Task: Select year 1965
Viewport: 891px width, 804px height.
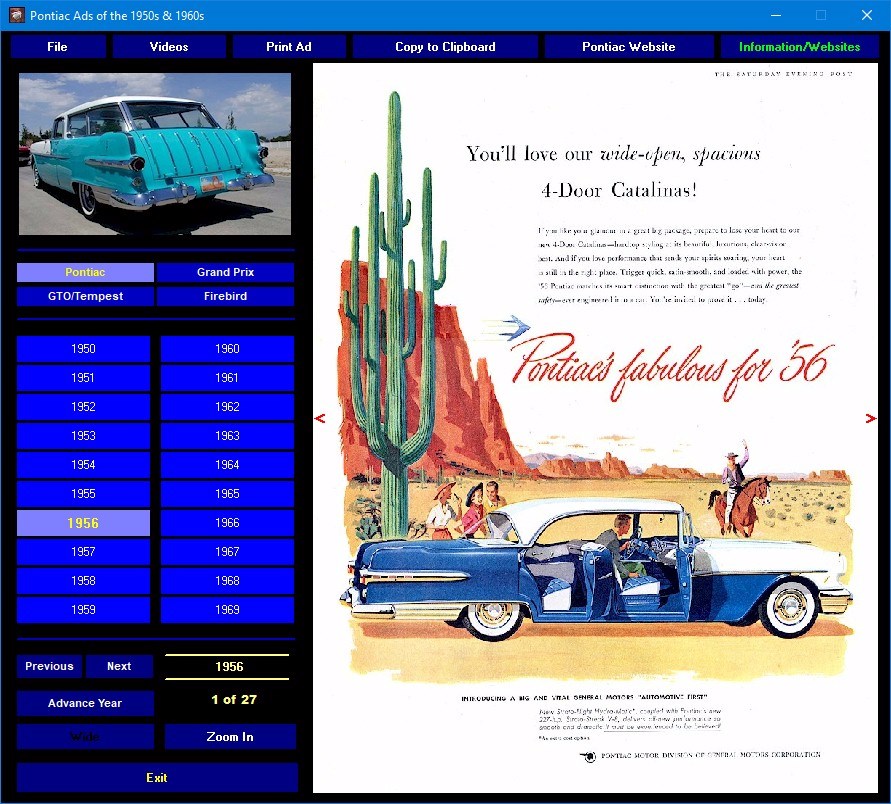Action: point(227,494)
